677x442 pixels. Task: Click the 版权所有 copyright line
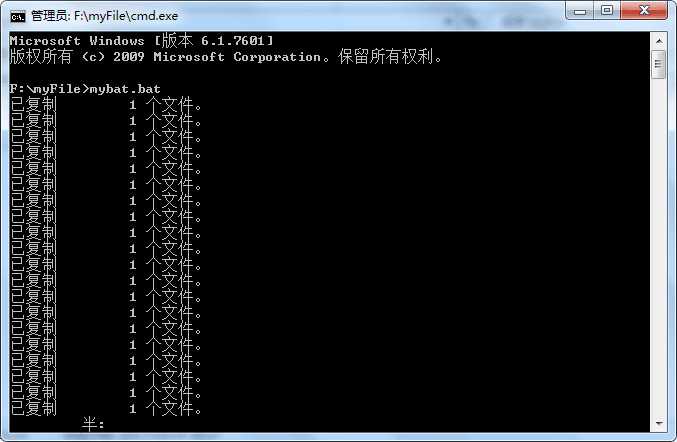226,57
